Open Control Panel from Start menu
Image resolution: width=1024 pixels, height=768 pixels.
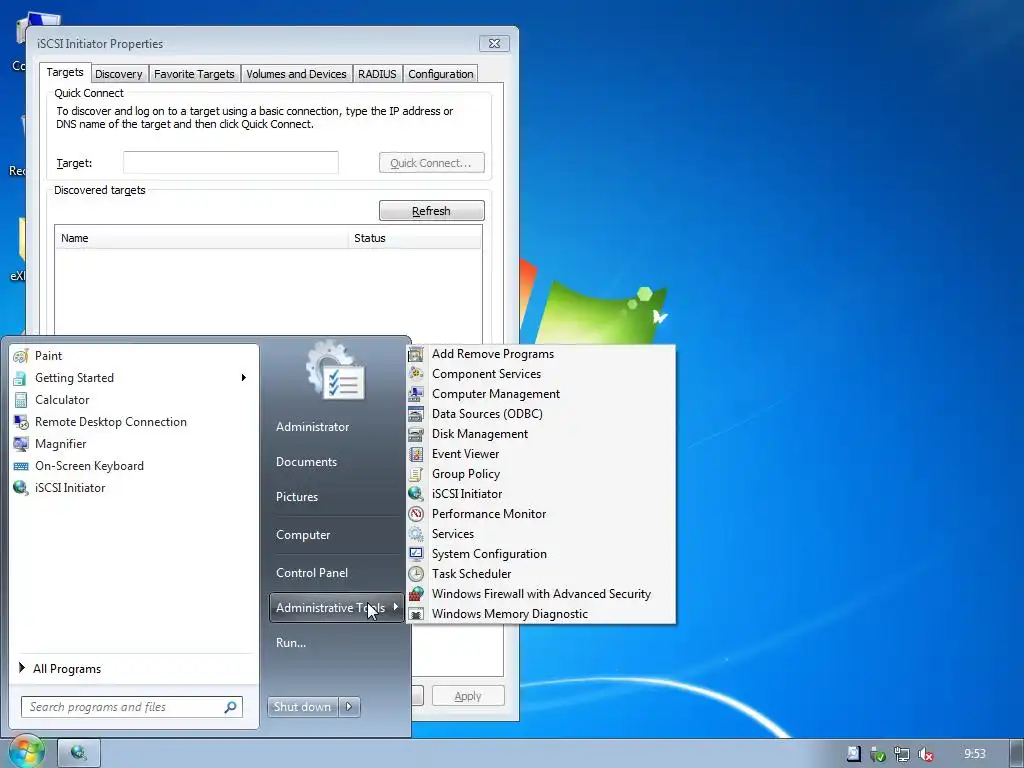coord(312,573)
